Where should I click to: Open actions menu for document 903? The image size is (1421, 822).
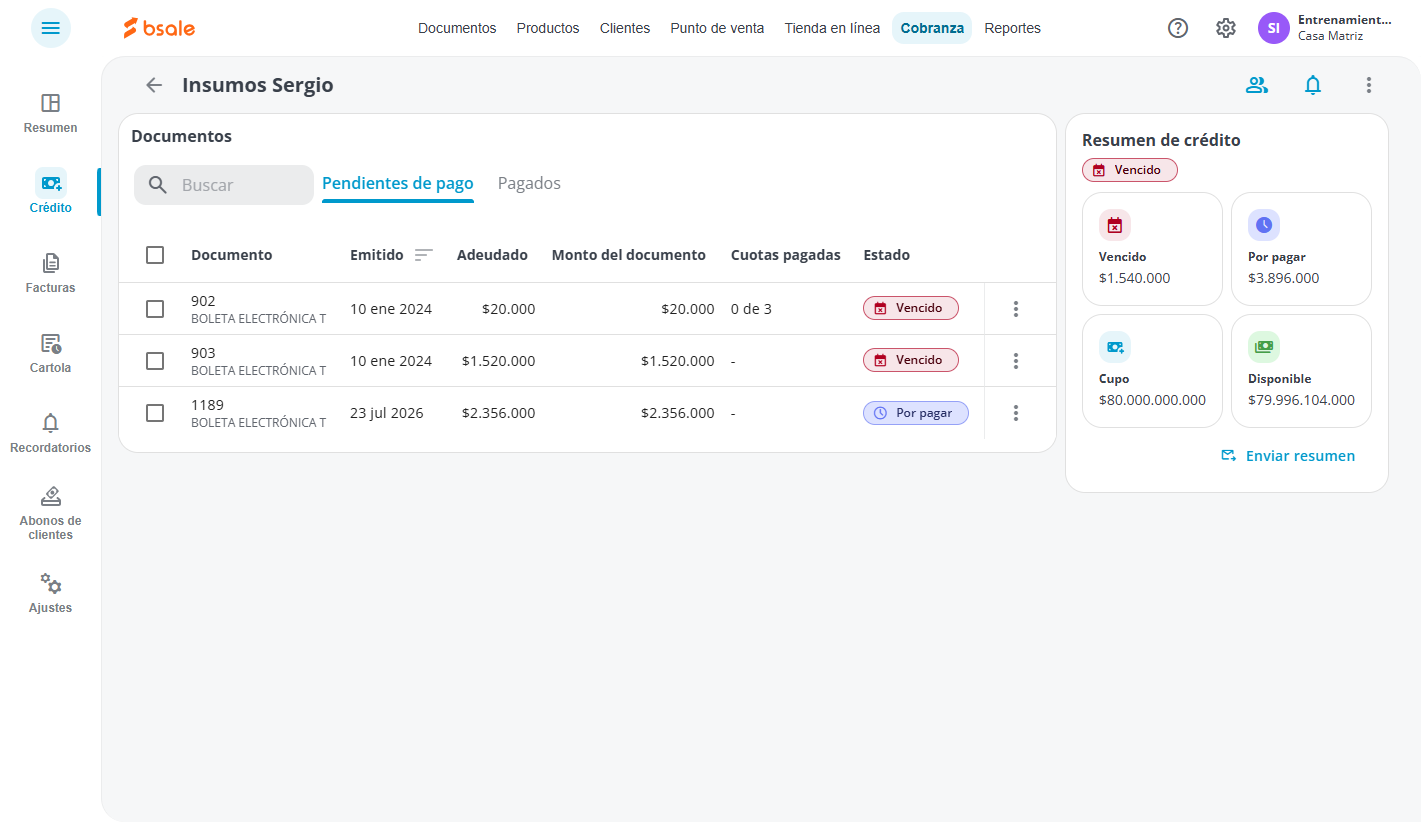click(x=1016, y=361)
